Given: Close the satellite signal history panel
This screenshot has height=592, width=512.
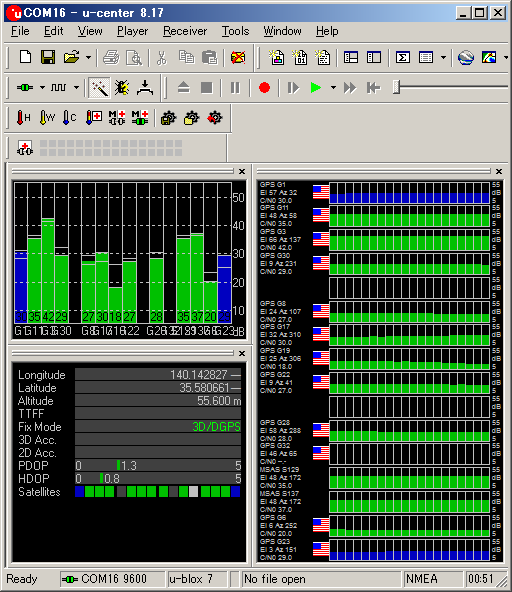Looking at the screenshot, I should pos(499,171).
